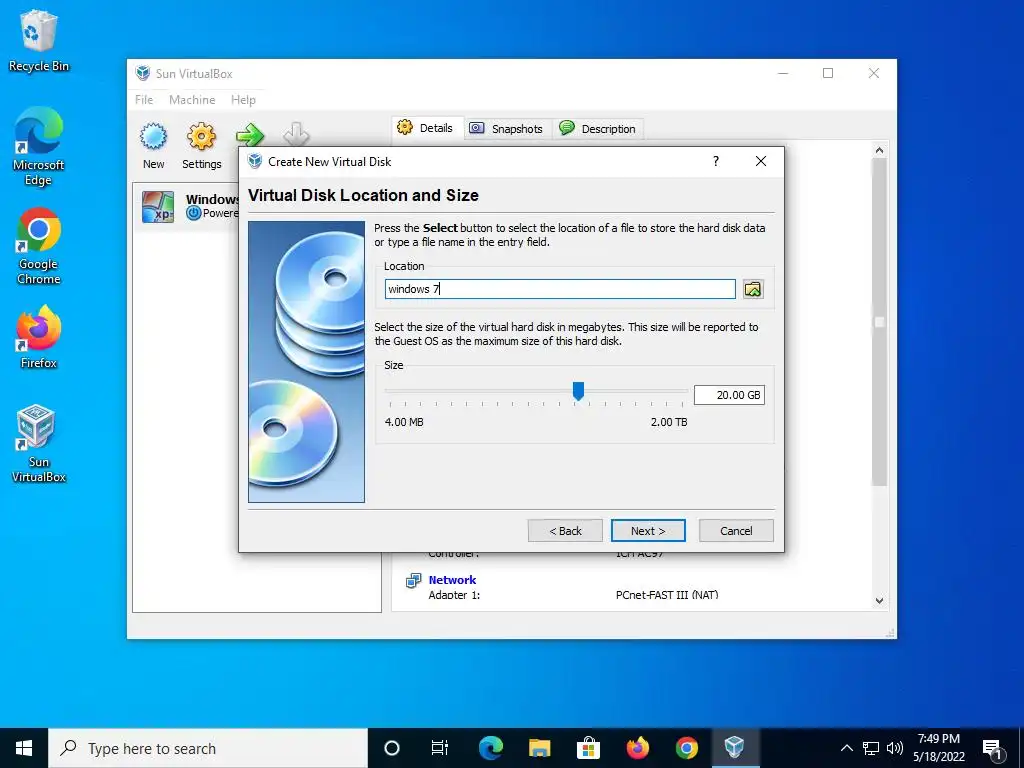Click the New virtual machine toolbar icon
1024x768 pixels.
coord(153,136)
